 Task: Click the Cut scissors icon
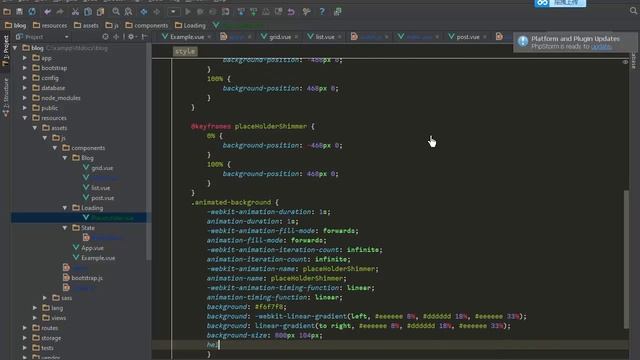(76, 12)
